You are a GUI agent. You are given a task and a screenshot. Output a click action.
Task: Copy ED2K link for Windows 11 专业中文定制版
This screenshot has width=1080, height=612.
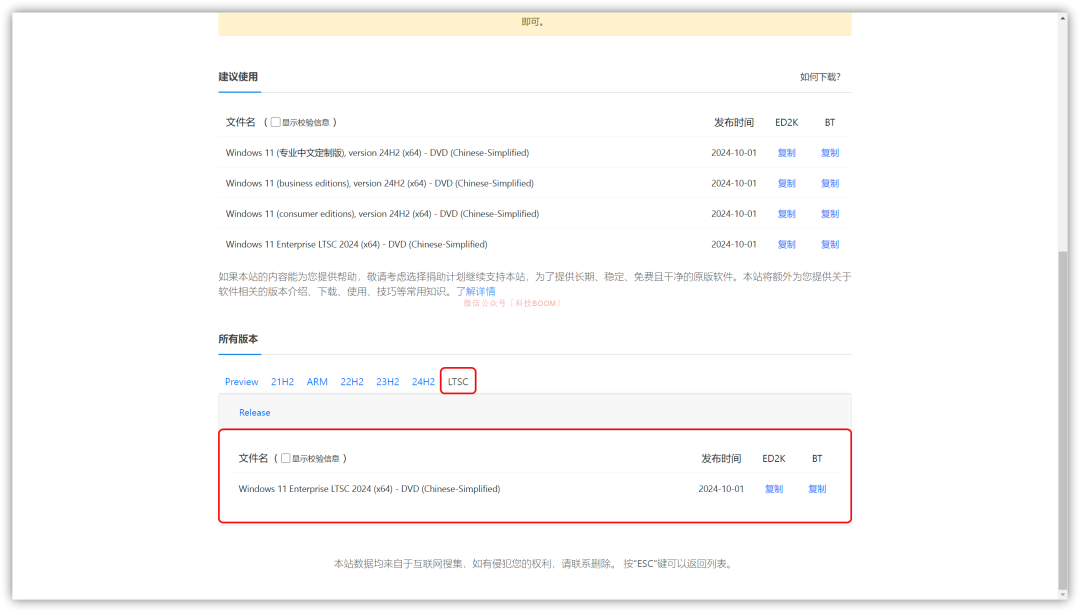tap(787, 153)
